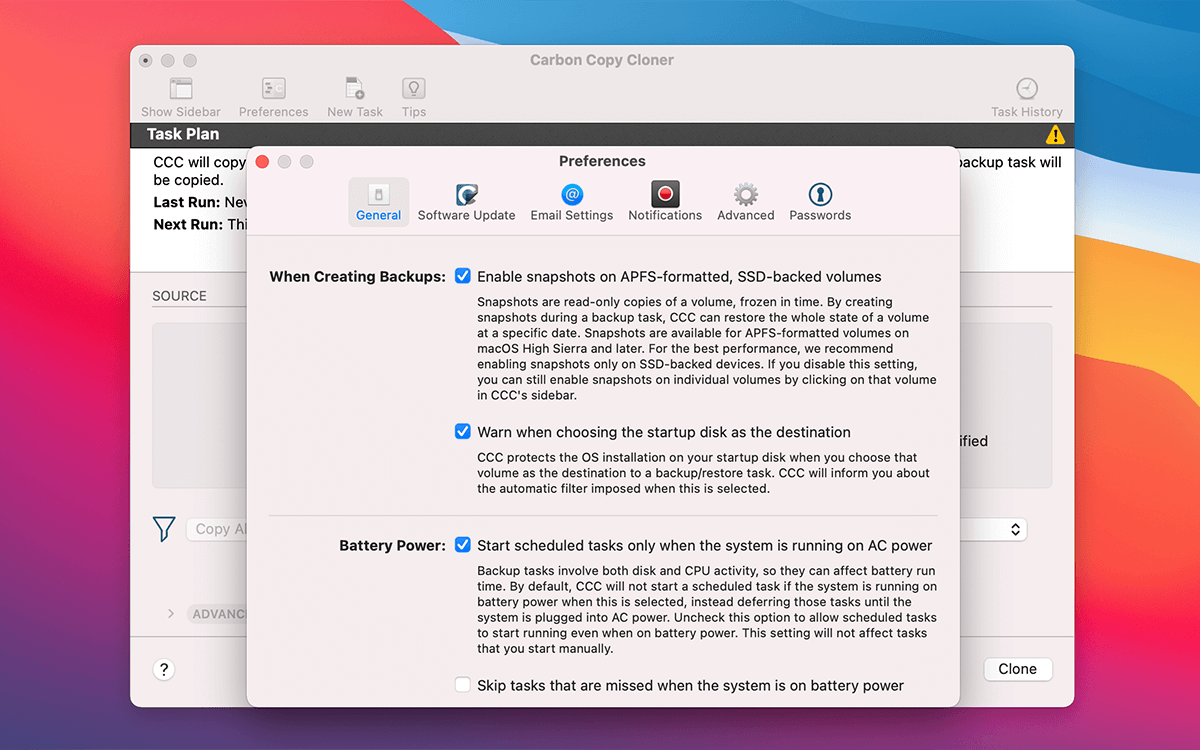
Task: Open the General preferences tab
Action: pyautogui.click(x=378, y=202)
